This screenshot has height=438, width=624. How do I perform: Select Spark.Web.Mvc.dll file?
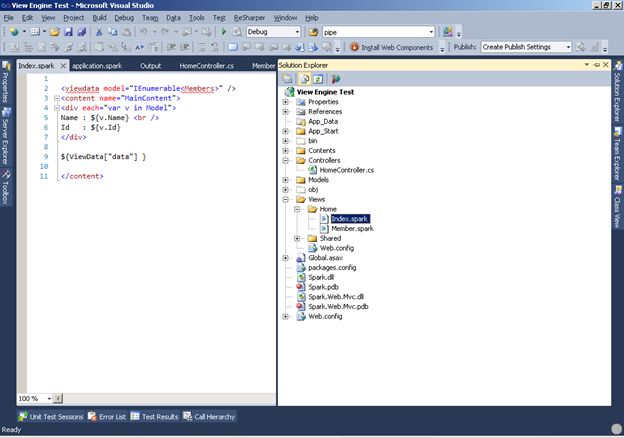pyautogui.click(x=336, y=297)
